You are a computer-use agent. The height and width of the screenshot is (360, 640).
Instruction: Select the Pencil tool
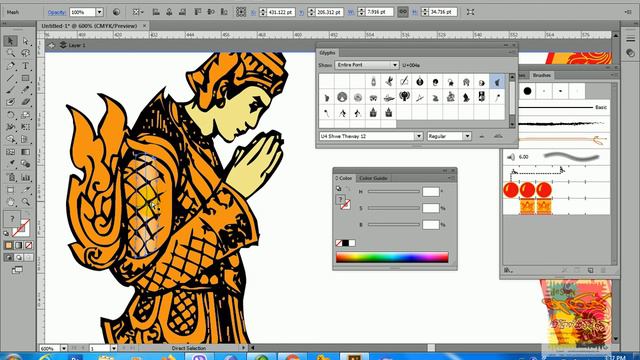pos(26,90)
